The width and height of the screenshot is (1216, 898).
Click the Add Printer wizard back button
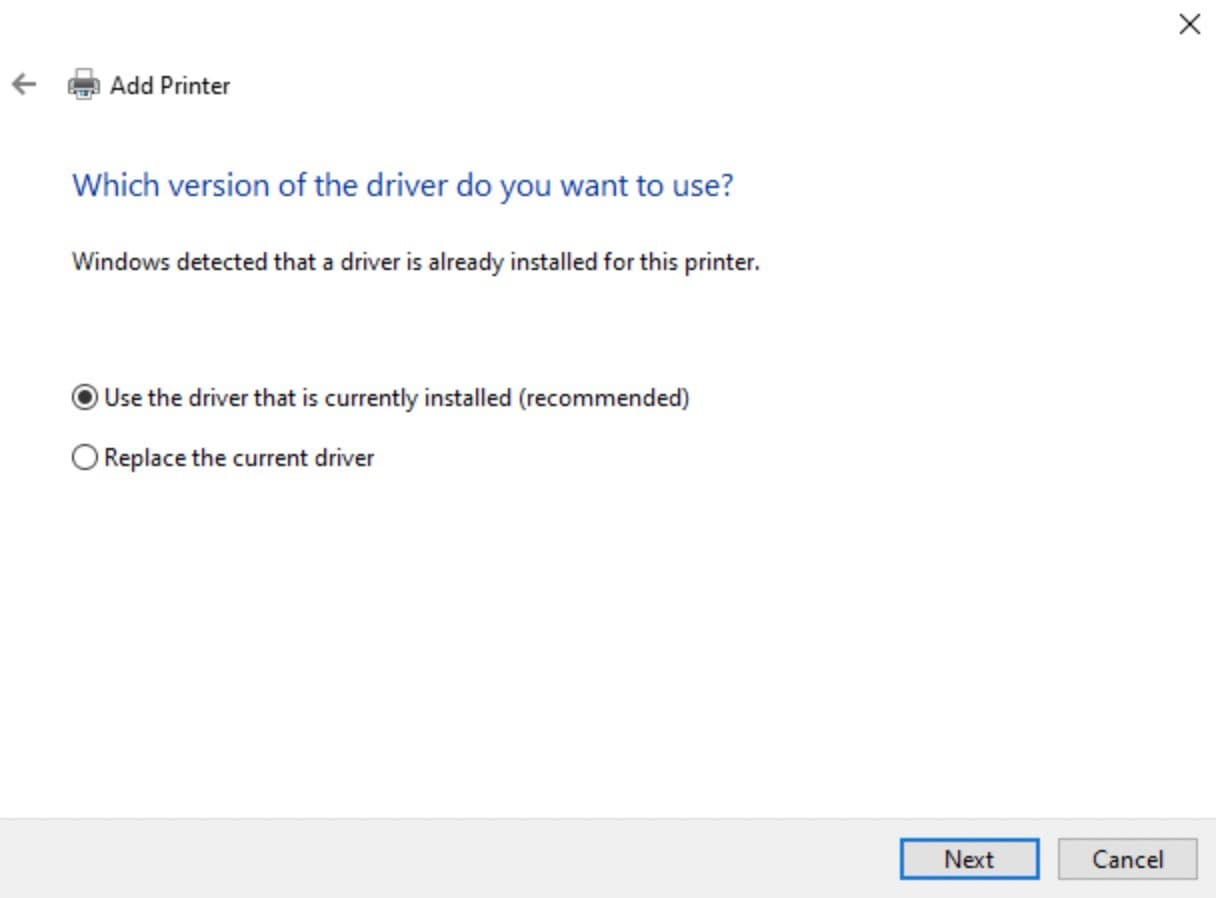point(22,84)
